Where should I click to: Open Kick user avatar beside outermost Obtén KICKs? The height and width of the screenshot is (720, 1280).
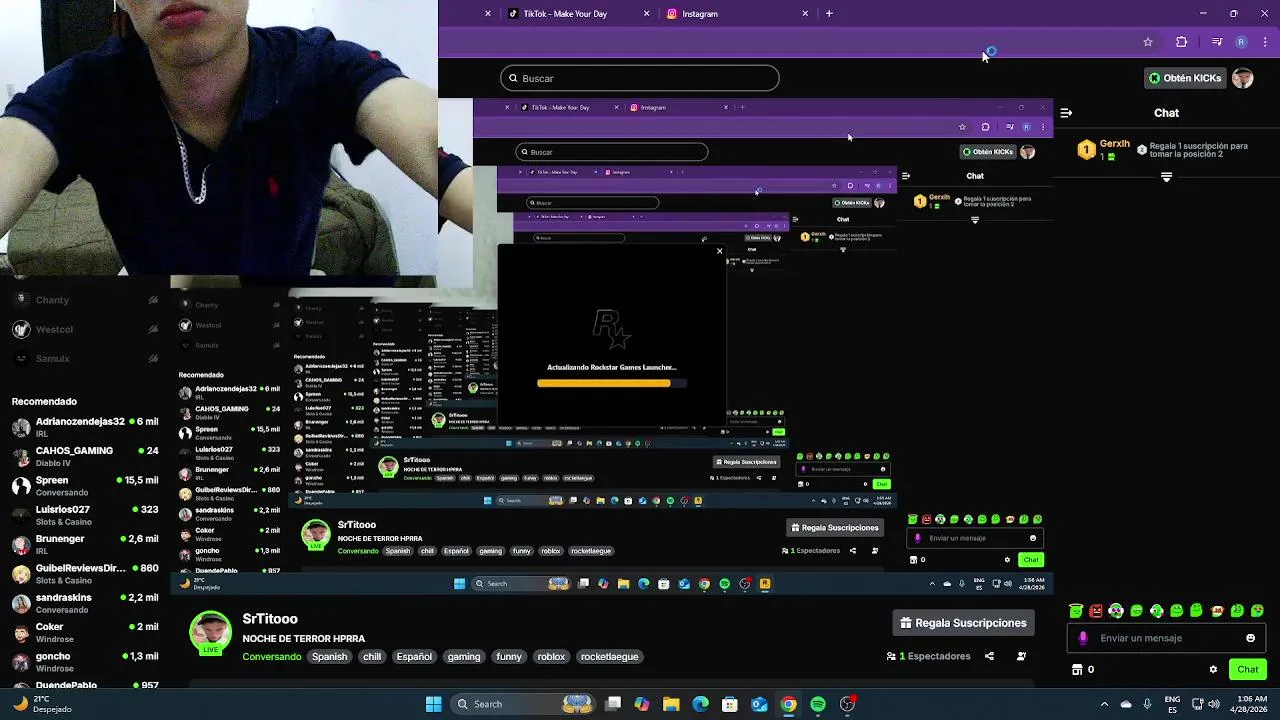click(x=1243, y=78)
